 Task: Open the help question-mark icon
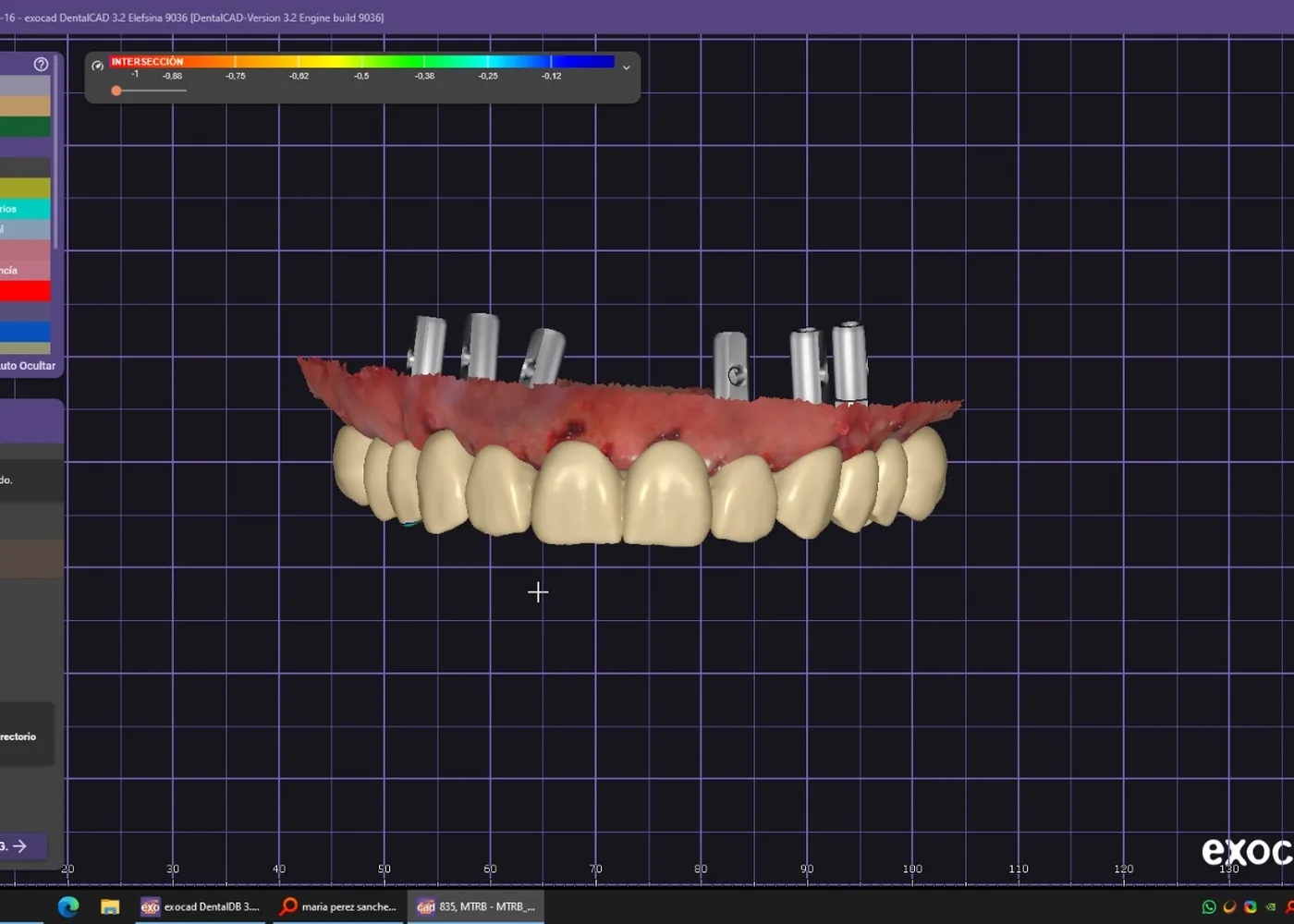(41, 64)
